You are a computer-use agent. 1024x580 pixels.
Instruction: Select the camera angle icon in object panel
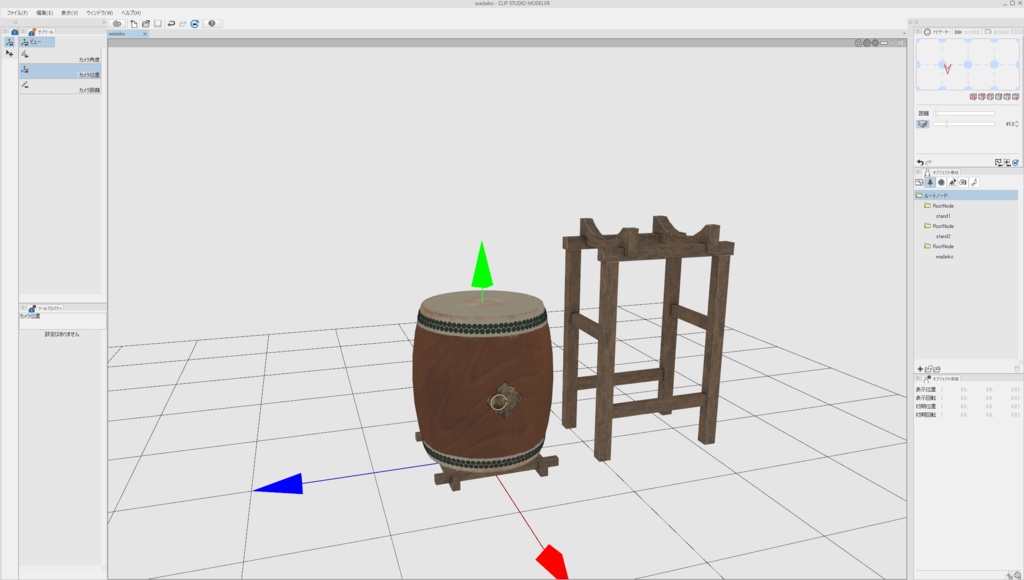click(x=963, y=182)
